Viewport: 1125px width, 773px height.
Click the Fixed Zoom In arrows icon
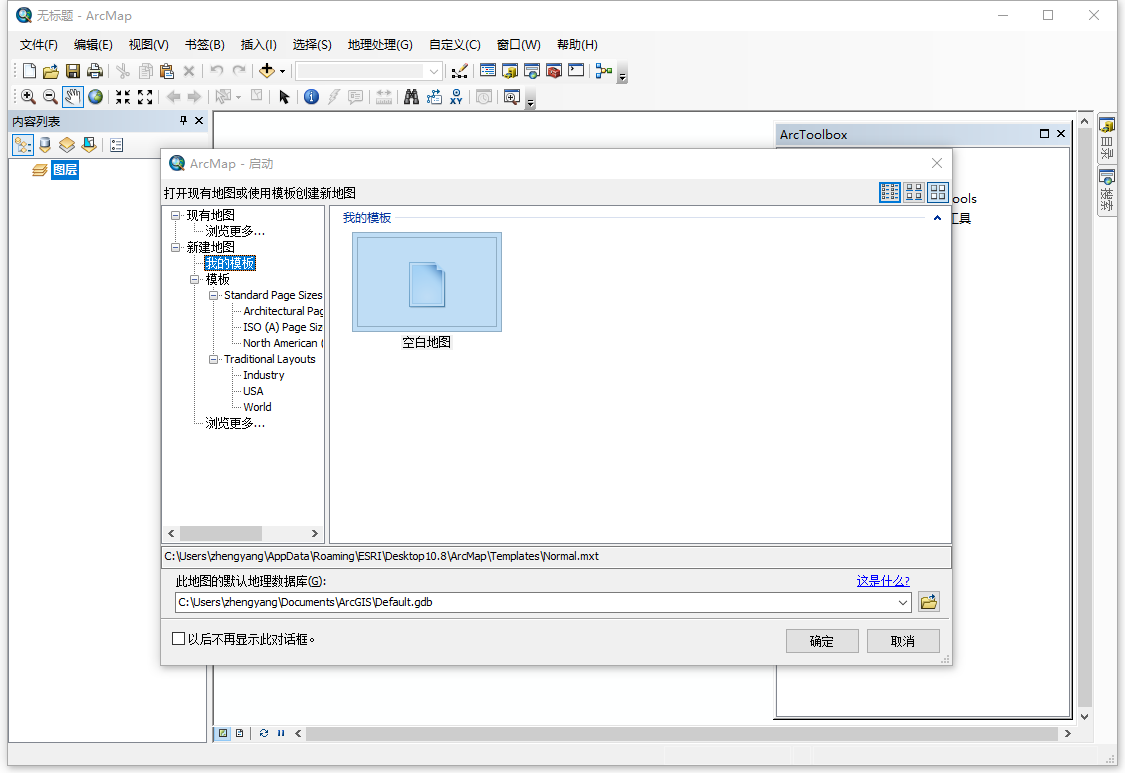pos(123,97)
